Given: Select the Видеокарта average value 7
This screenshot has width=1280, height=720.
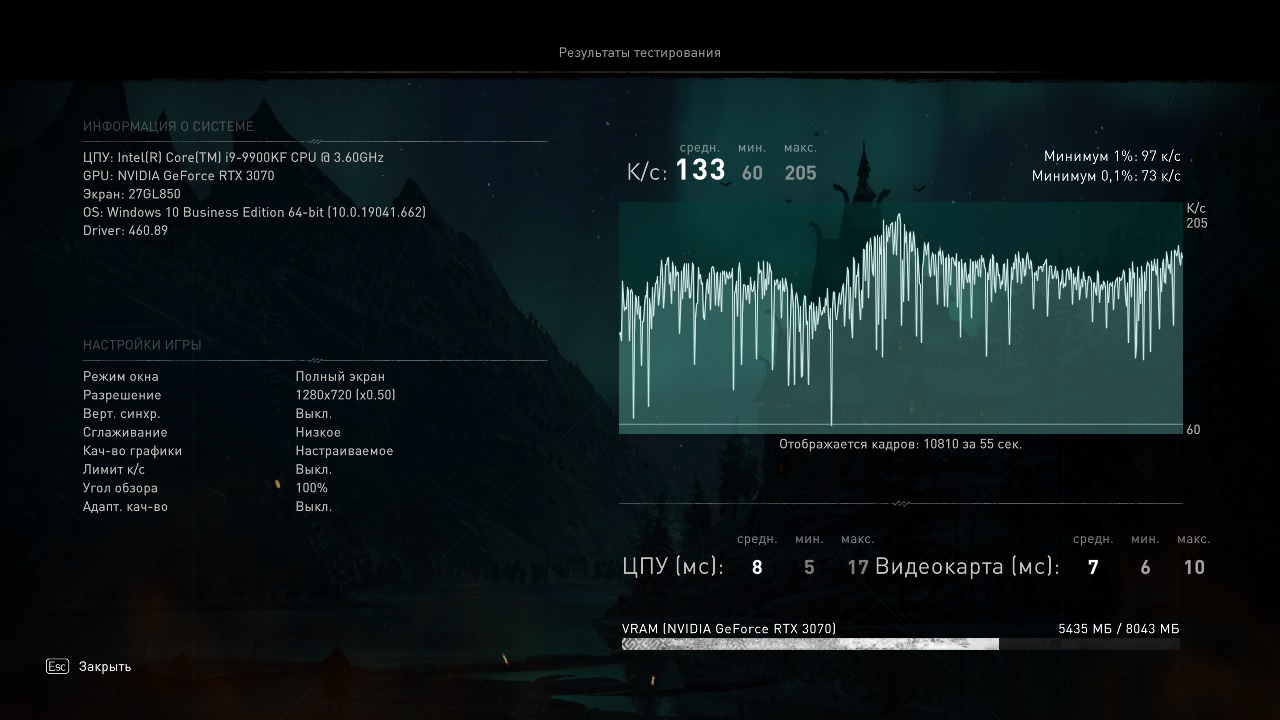Looking at the screenshot, I should (1093, 568).
